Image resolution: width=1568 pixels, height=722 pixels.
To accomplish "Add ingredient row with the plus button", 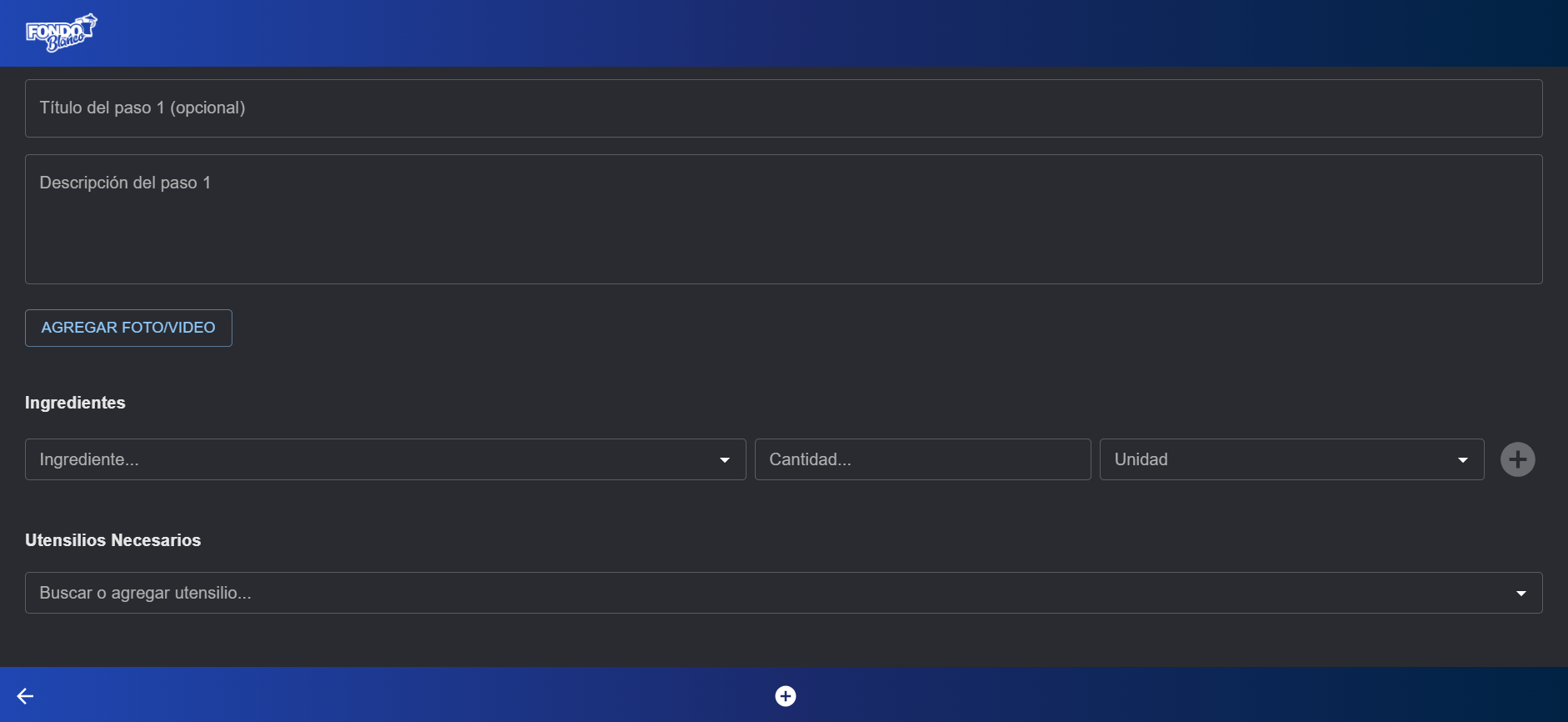I will pos(1518,459).
